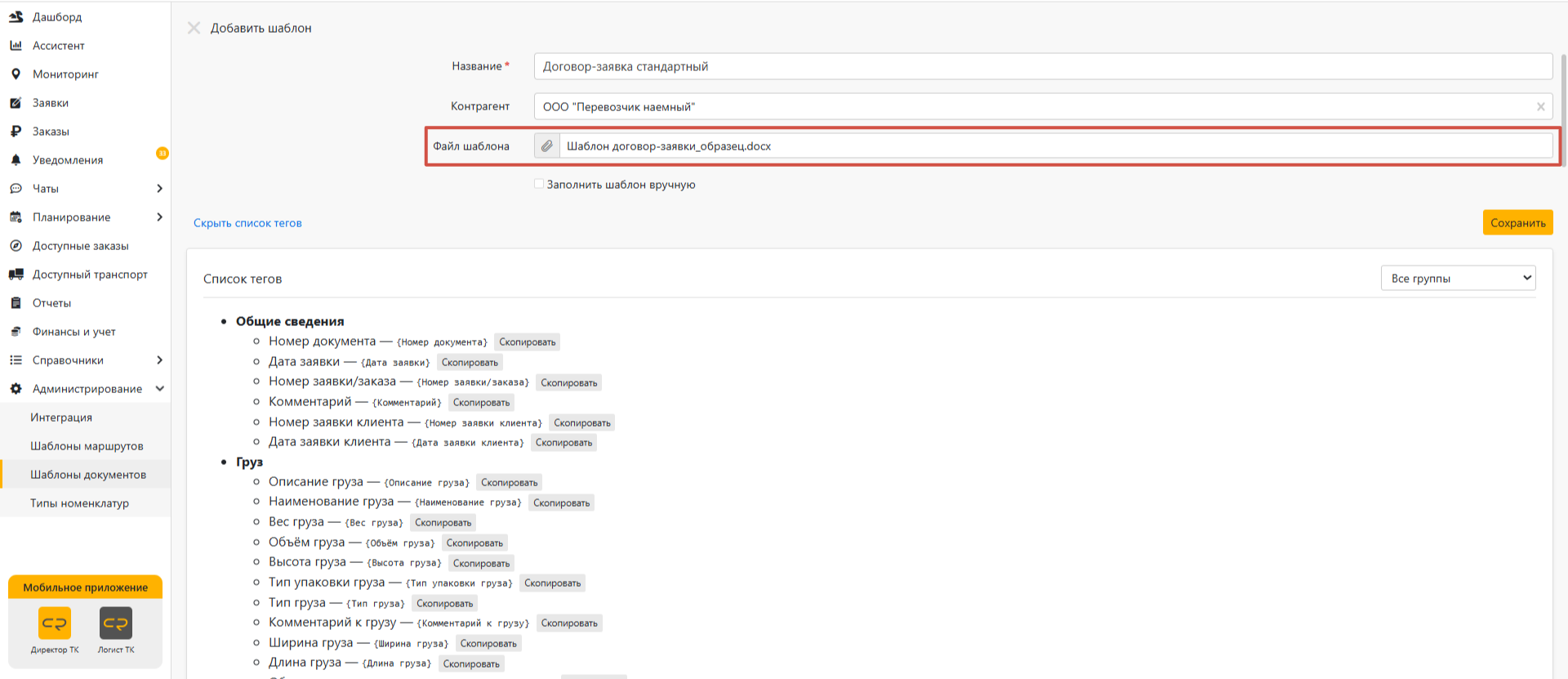The width and height of the screenshot is (1568, 679).
Task: Click the page vertical scrollbar
Action: click(x=1564, y=110)
